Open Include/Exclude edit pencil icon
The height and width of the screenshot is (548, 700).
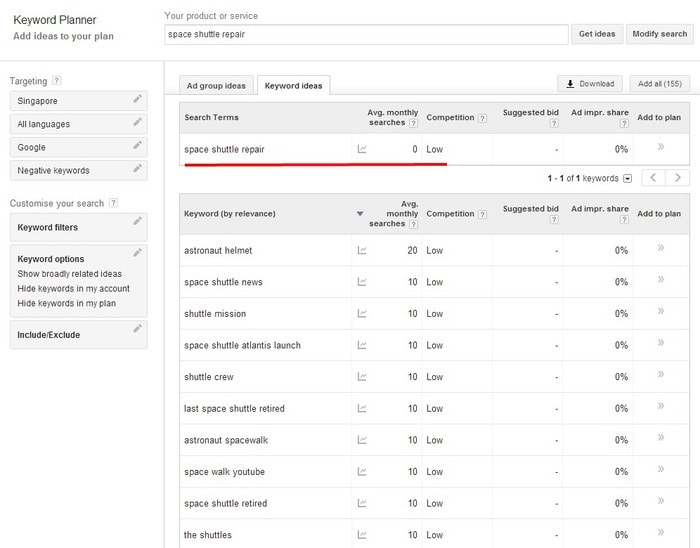[x=138, y=328]
